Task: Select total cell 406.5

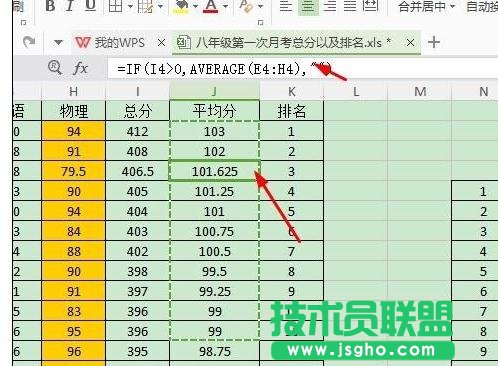Action: click(x=137, y=171)
